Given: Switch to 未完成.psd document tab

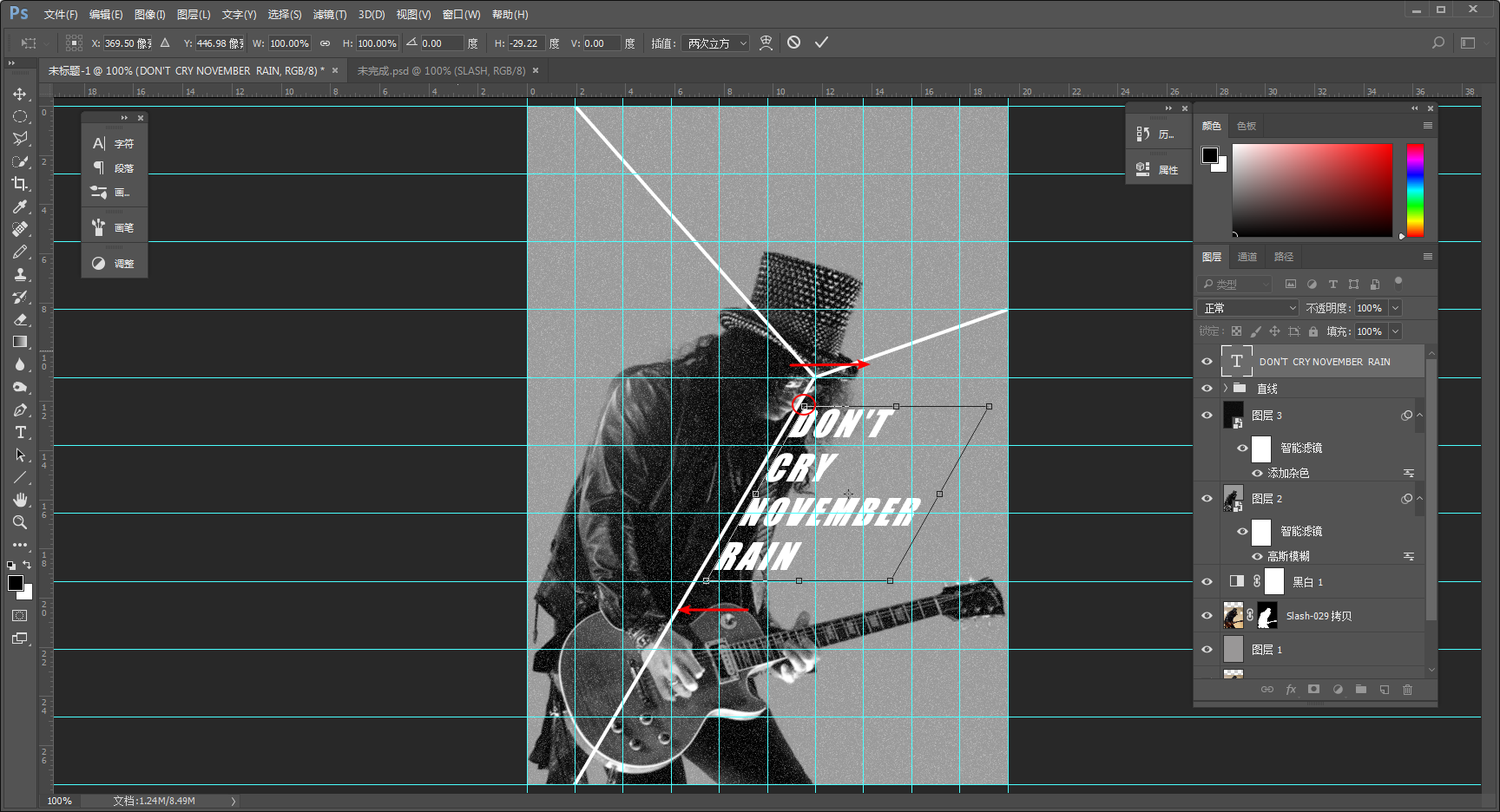Looking at the screenshot, I should [441, 71].
